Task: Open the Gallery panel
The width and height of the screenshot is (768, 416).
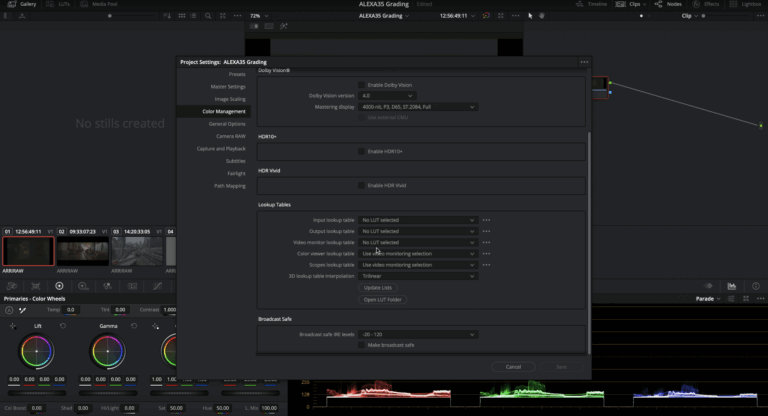Action: click(x=22, y=4)
